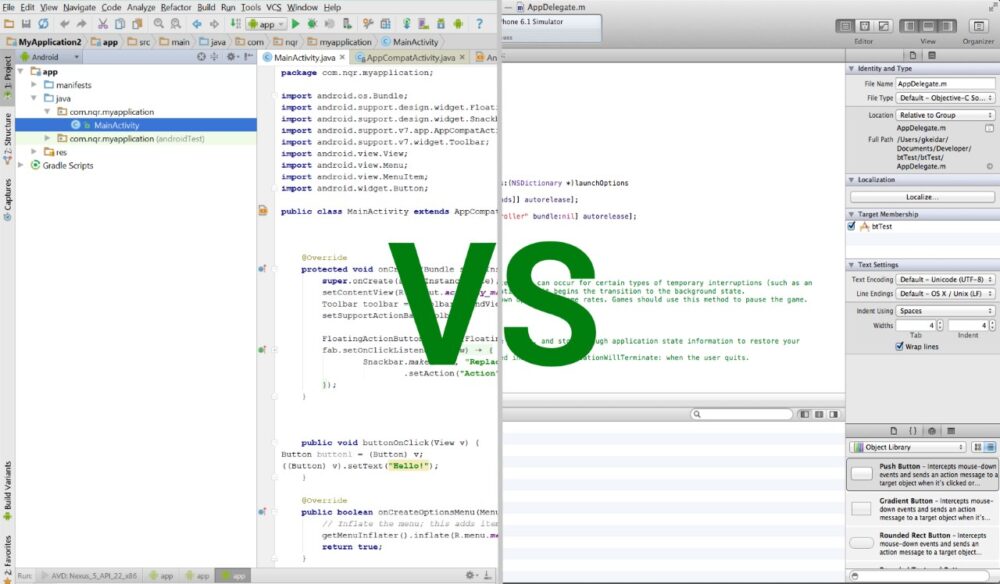Click the green Run app button
Viewport: 1000px width, 584px height.
pyautogui.click(x=297, y=23)
